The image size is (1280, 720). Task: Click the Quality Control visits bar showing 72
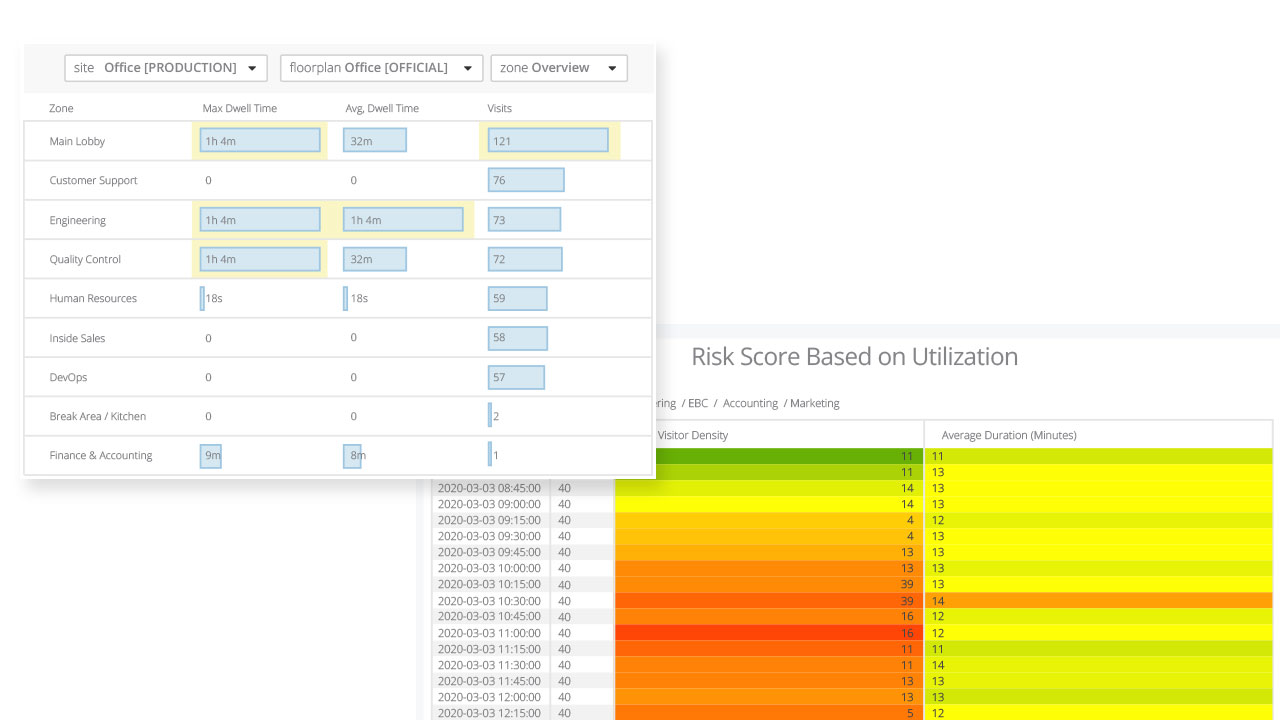525,259
